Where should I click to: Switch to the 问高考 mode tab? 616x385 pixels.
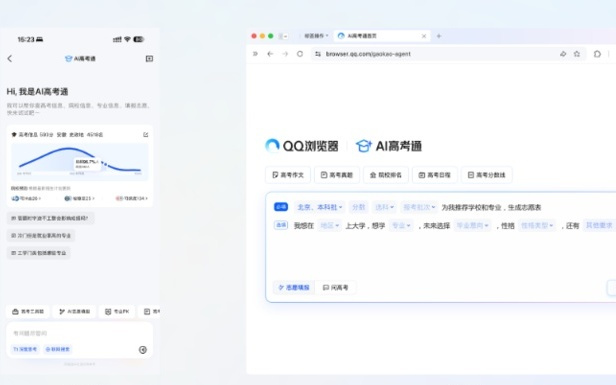[336, 288]
